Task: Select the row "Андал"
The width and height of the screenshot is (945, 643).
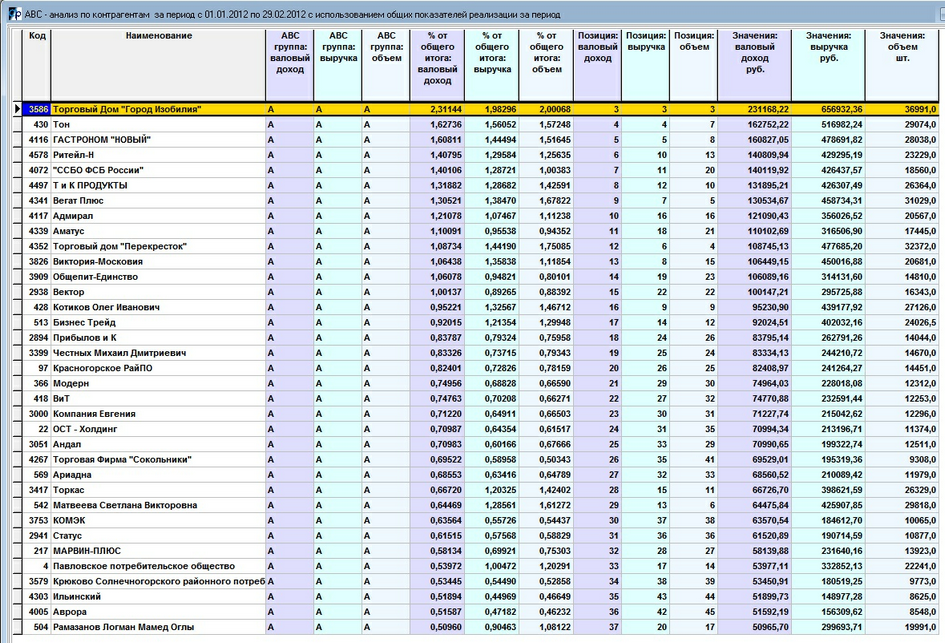Action: coord(480,444)
